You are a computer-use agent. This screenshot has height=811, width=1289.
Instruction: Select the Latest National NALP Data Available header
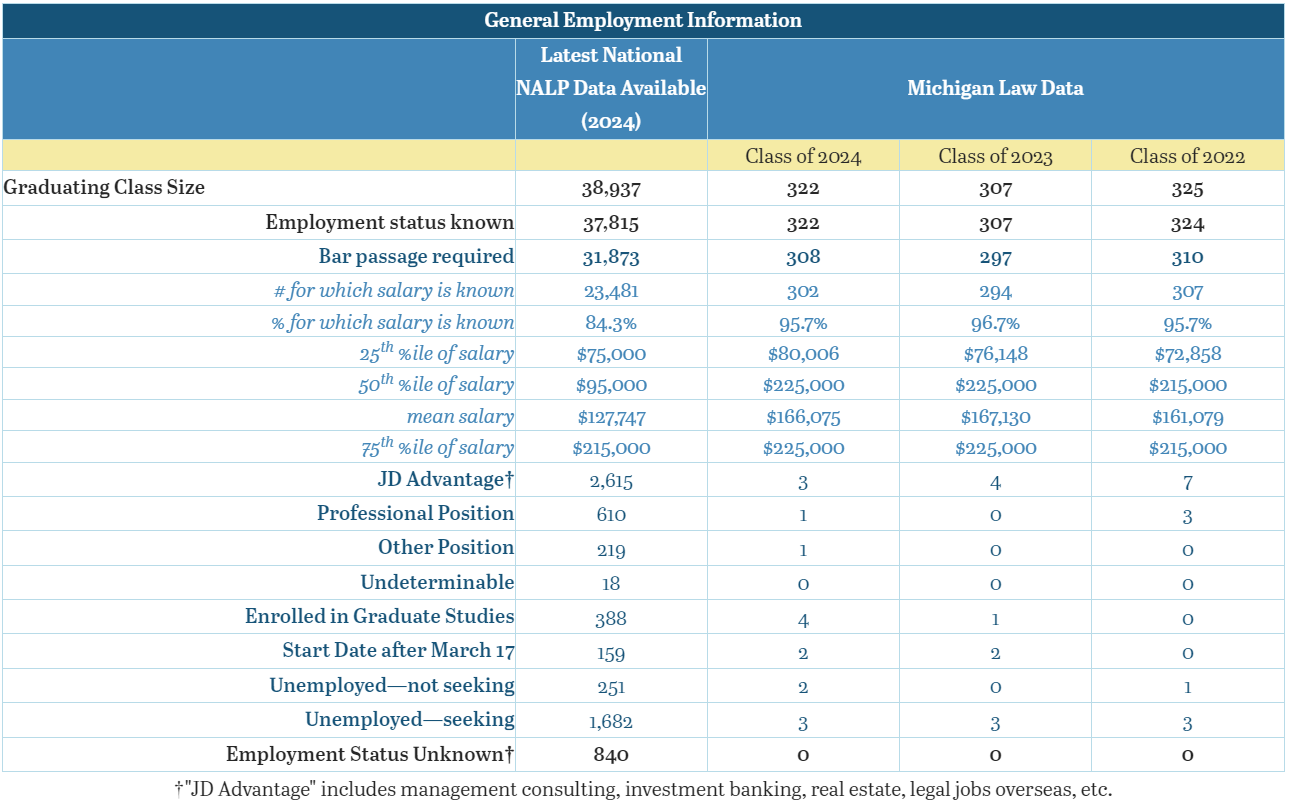(611, 88)
